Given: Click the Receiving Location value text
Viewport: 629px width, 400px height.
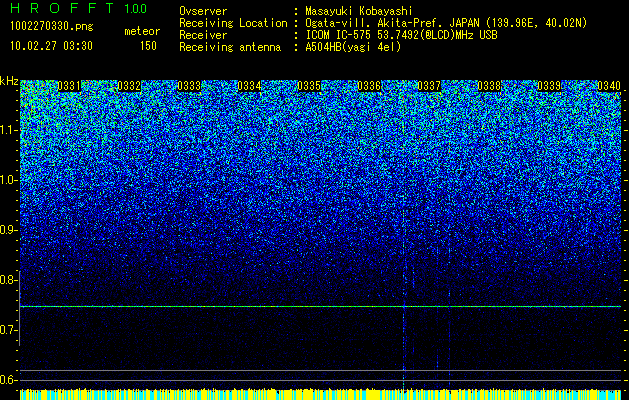Looking at the screenshot, I should pyautogui.click(x=446, y=23).
